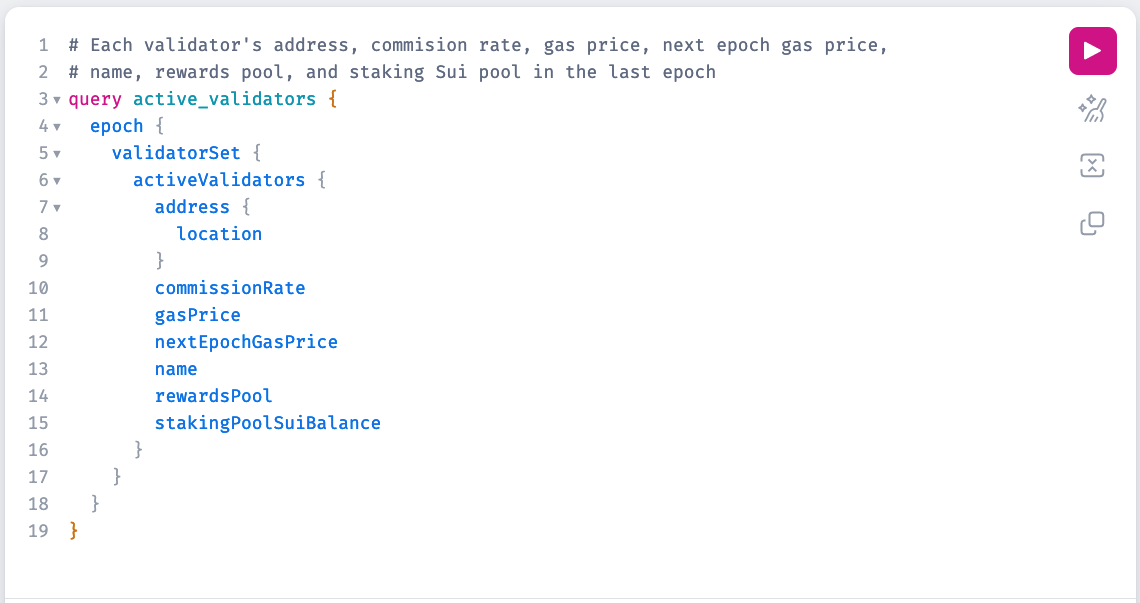Click the name field on line 13

pyautogui.click(x=176, y=369)
